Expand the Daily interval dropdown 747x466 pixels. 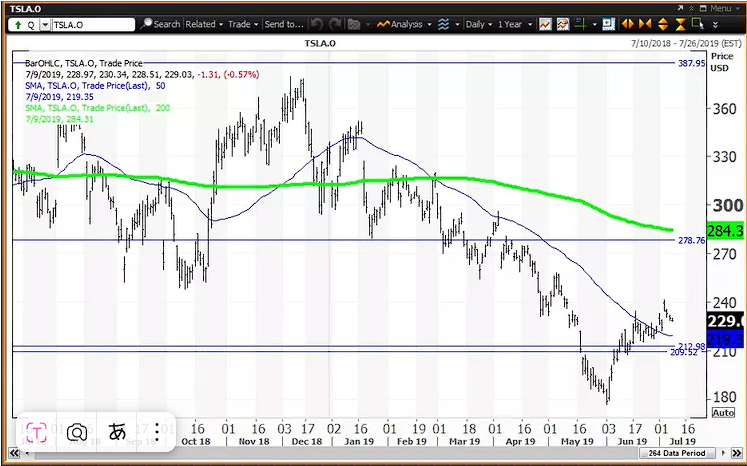coord(479,23)
